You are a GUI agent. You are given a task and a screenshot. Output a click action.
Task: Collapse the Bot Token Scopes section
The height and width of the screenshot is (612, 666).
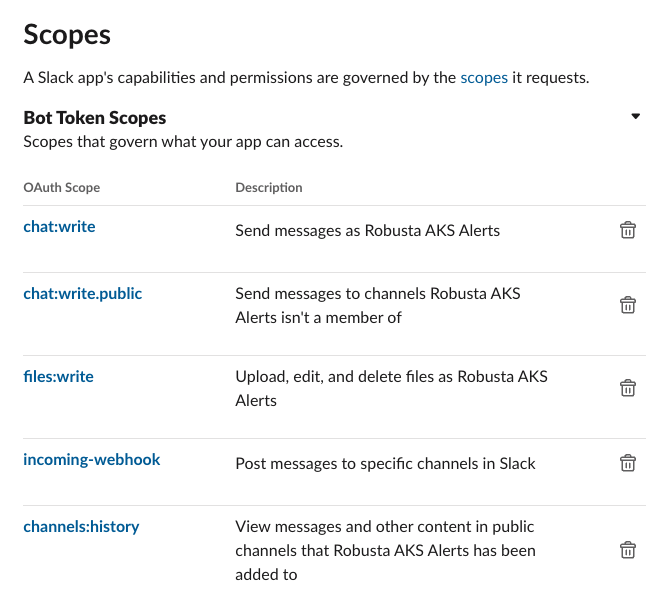pos(635,117)
